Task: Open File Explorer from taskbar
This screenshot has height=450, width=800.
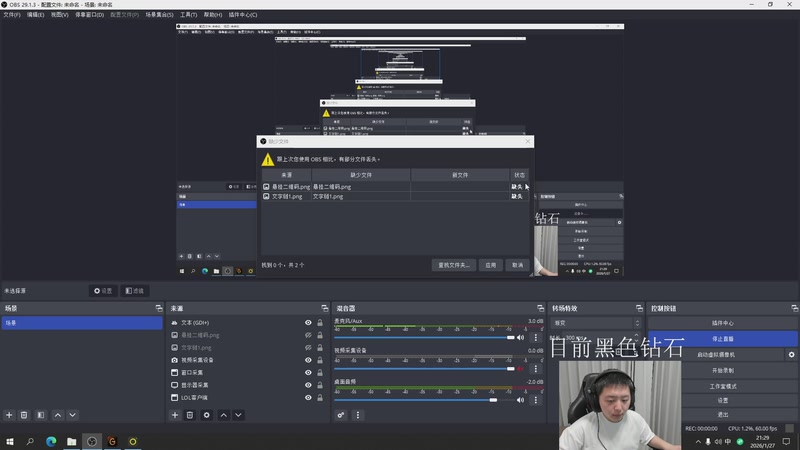Action: pyautogui.click(x=71, y=441)
